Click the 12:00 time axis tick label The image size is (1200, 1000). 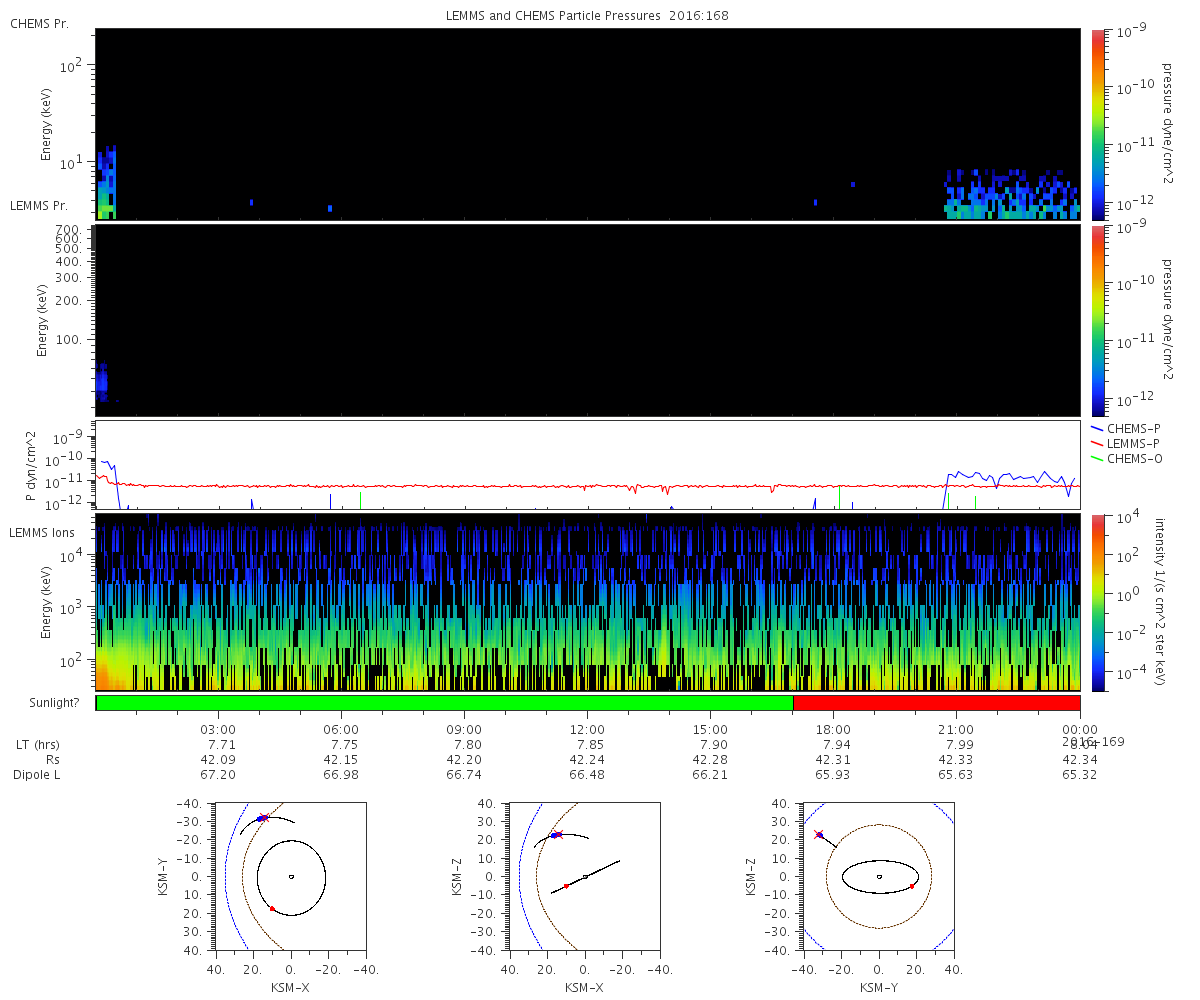tap(587, 730)
